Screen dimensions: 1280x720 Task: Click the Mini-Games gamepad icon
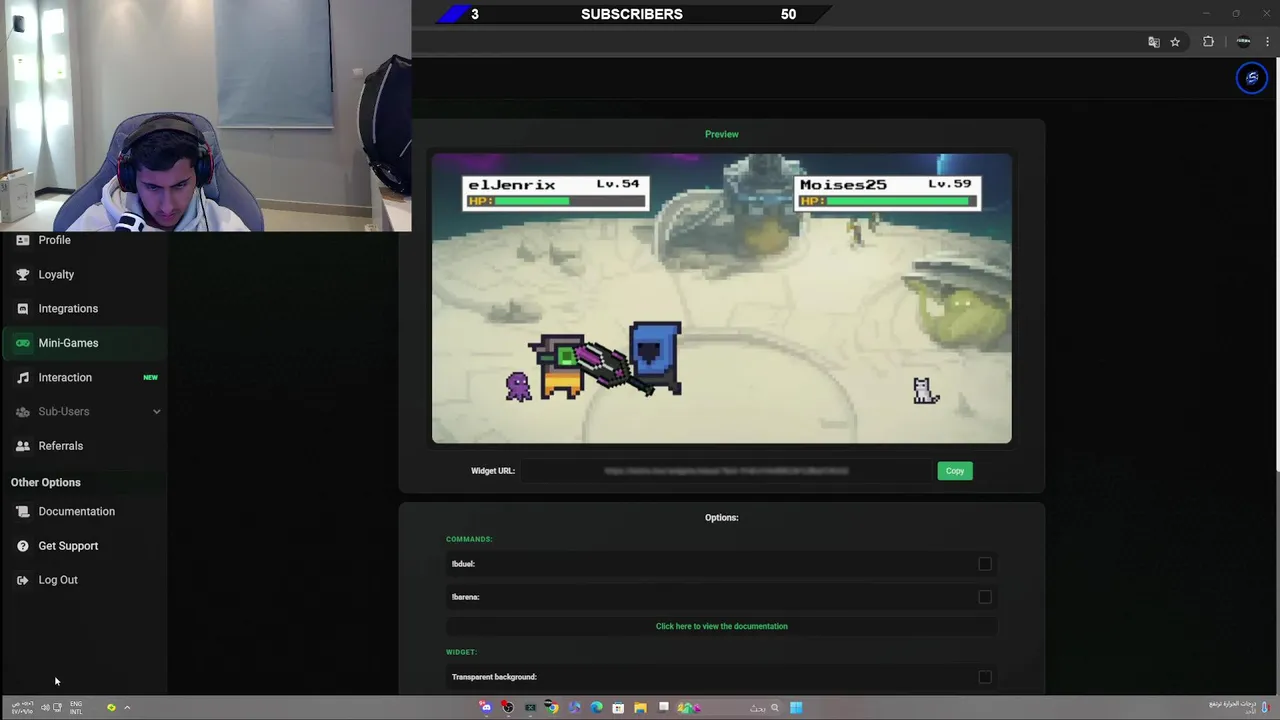pyautogui.click(x=23, y=343)
